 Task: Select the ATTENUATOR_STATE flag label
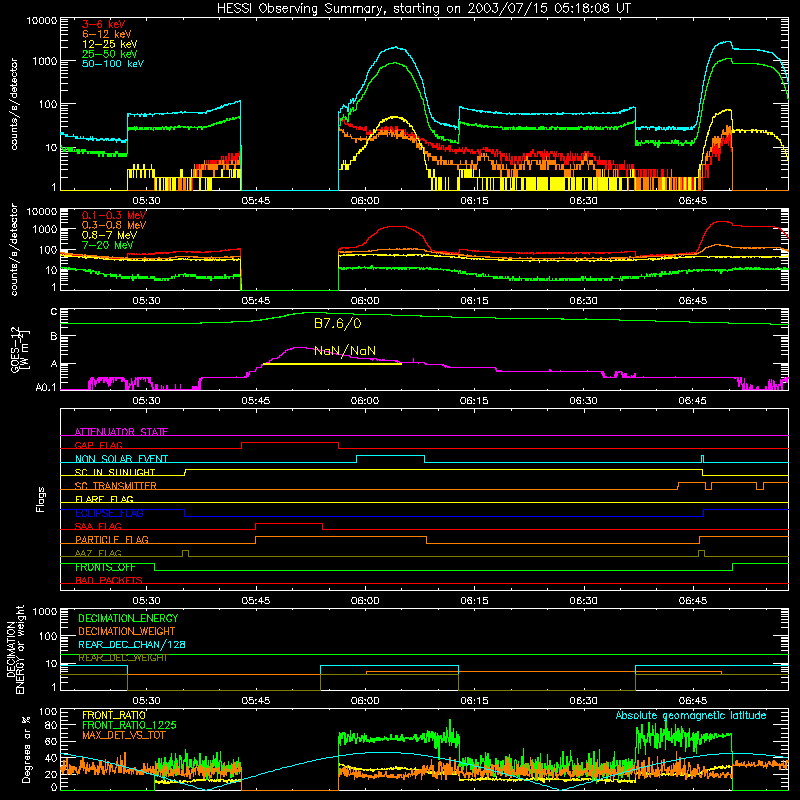121,432
